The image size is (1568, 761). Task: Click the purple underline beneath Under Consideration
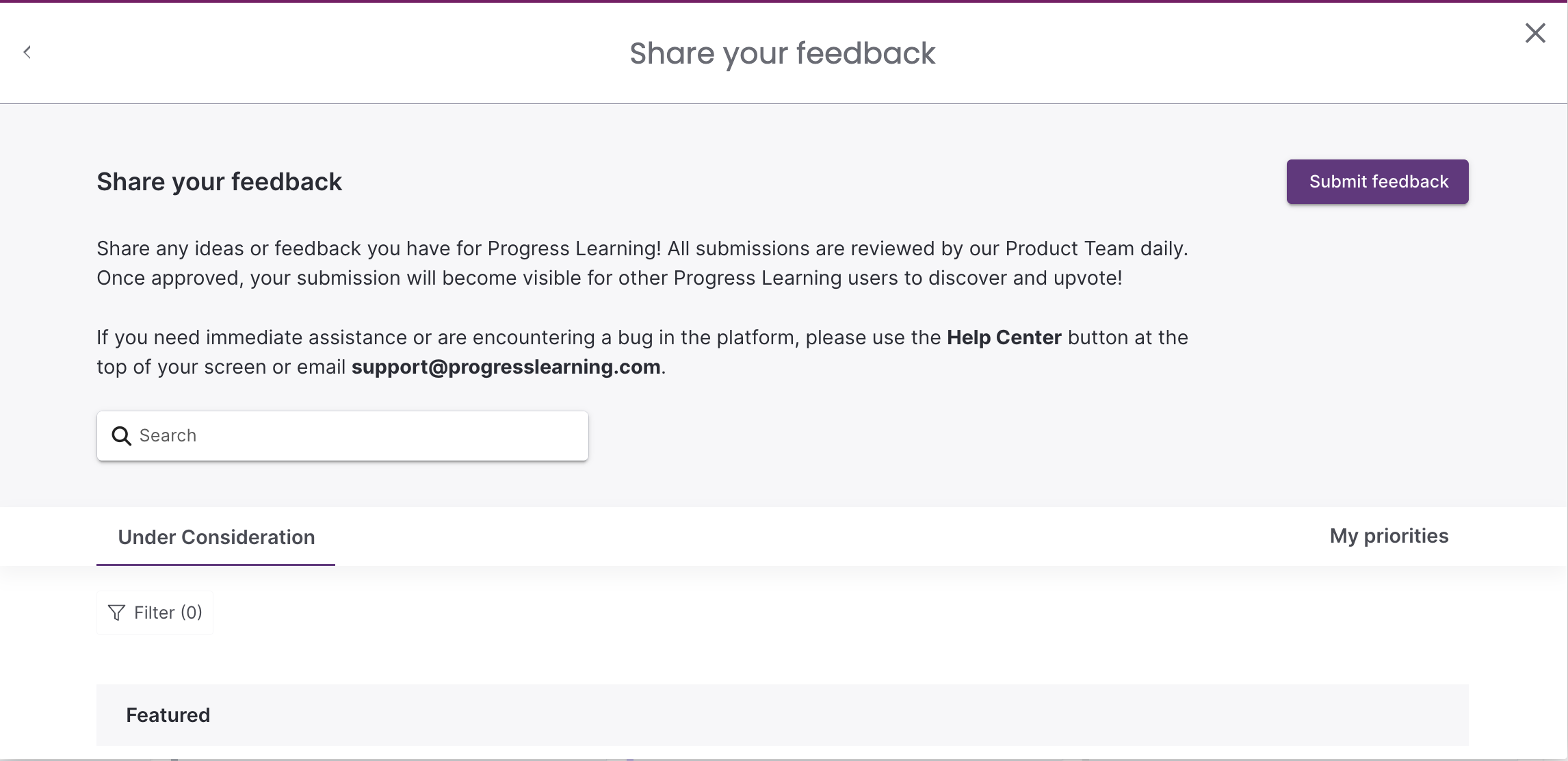(215, 565)
